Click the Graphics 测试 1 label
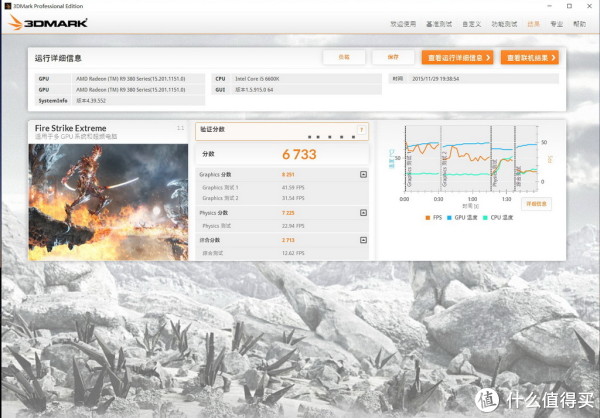Screen dimensions: 600x418 (x=220, y=188)
